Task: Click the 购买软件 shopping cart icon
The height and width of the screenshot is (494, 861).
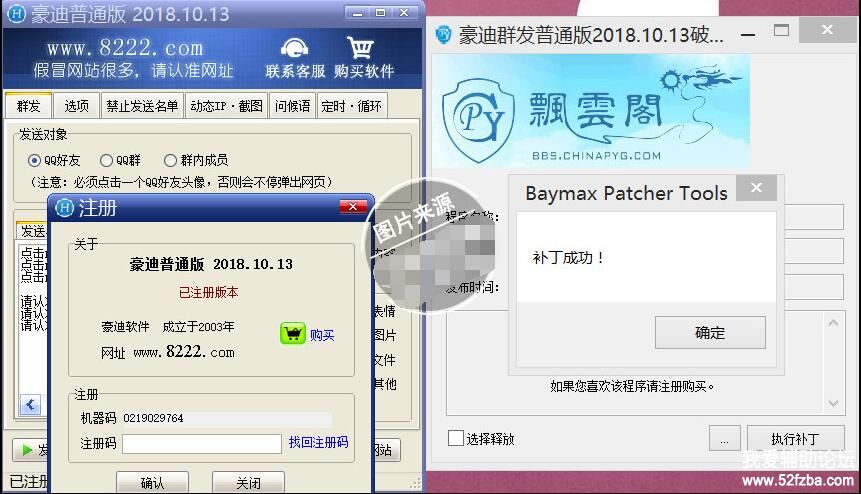Action: pyautogui.click(x=360, y=48)
